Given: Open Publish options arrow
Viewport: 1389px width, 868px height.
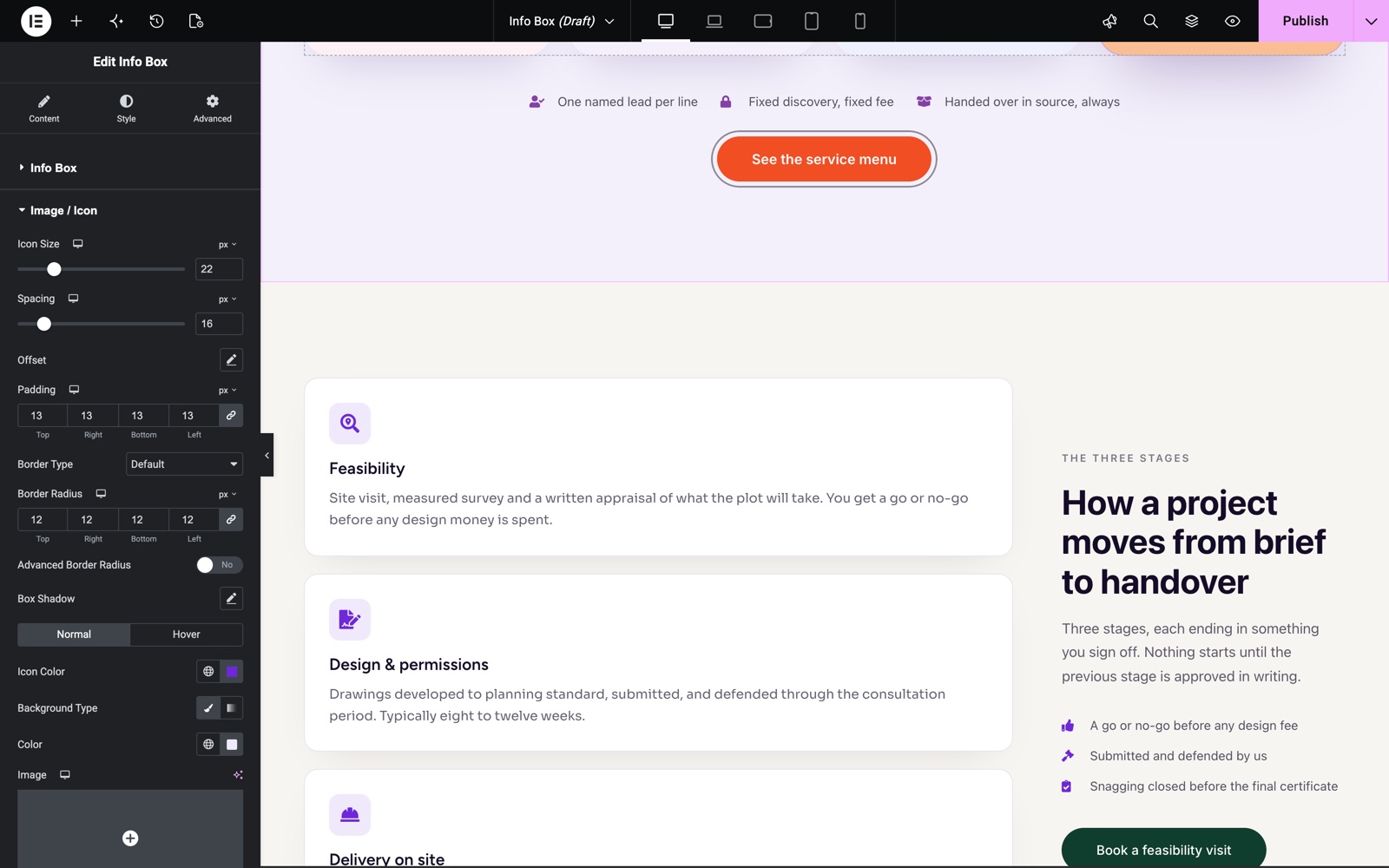Looking at the screenshot, I should pos(1371,21).
